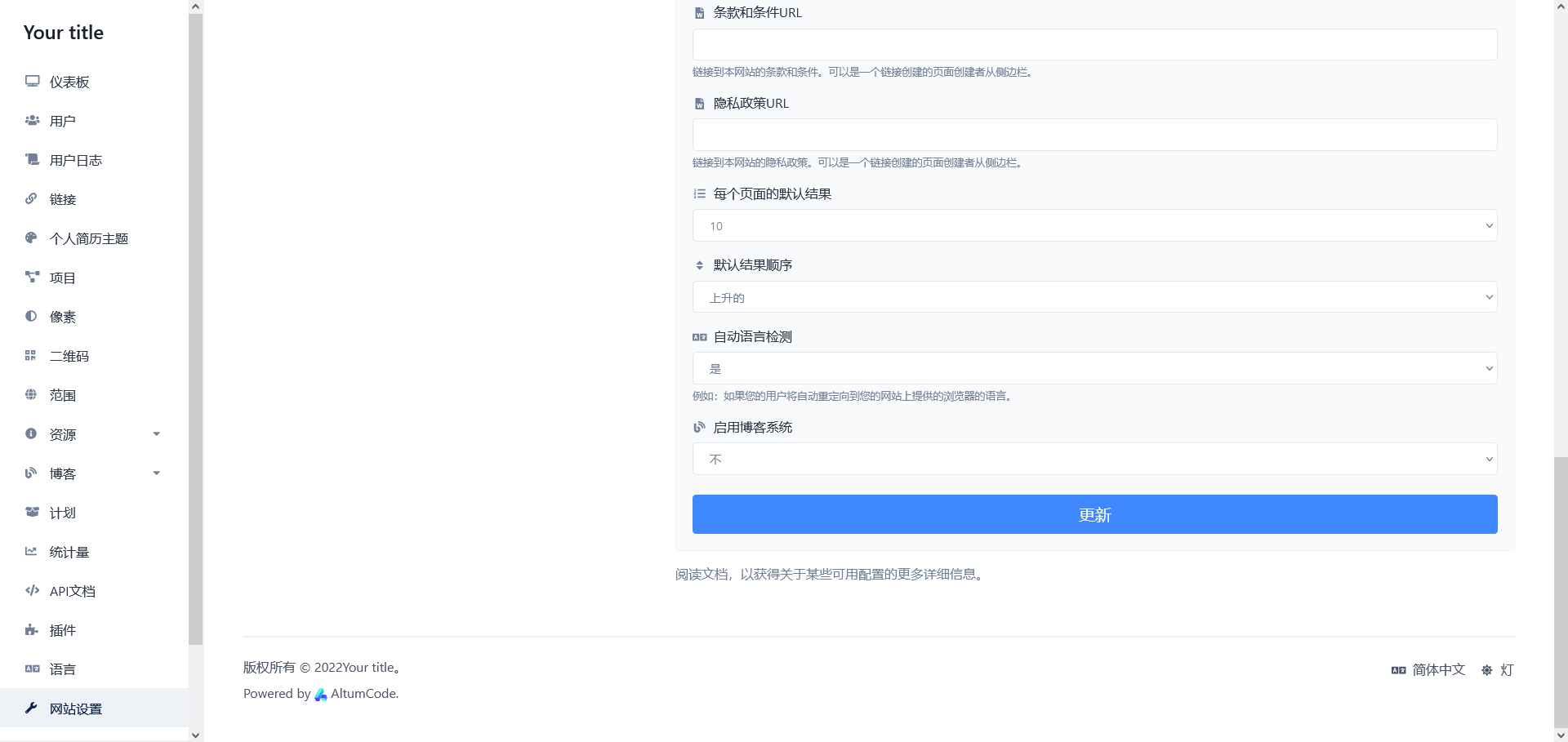Click the QR code icon (二维码)
The width and height of the screenshot is (1568, 742).
pyautogui.click(x=31, y=355)
